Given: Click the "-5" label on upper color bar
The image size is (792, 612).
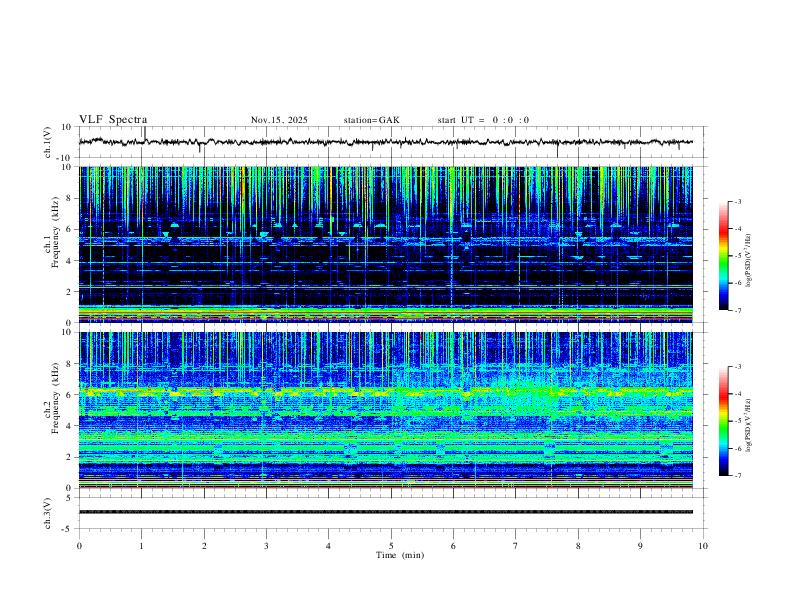Looking at the screenshot, I should pos(737,256).
